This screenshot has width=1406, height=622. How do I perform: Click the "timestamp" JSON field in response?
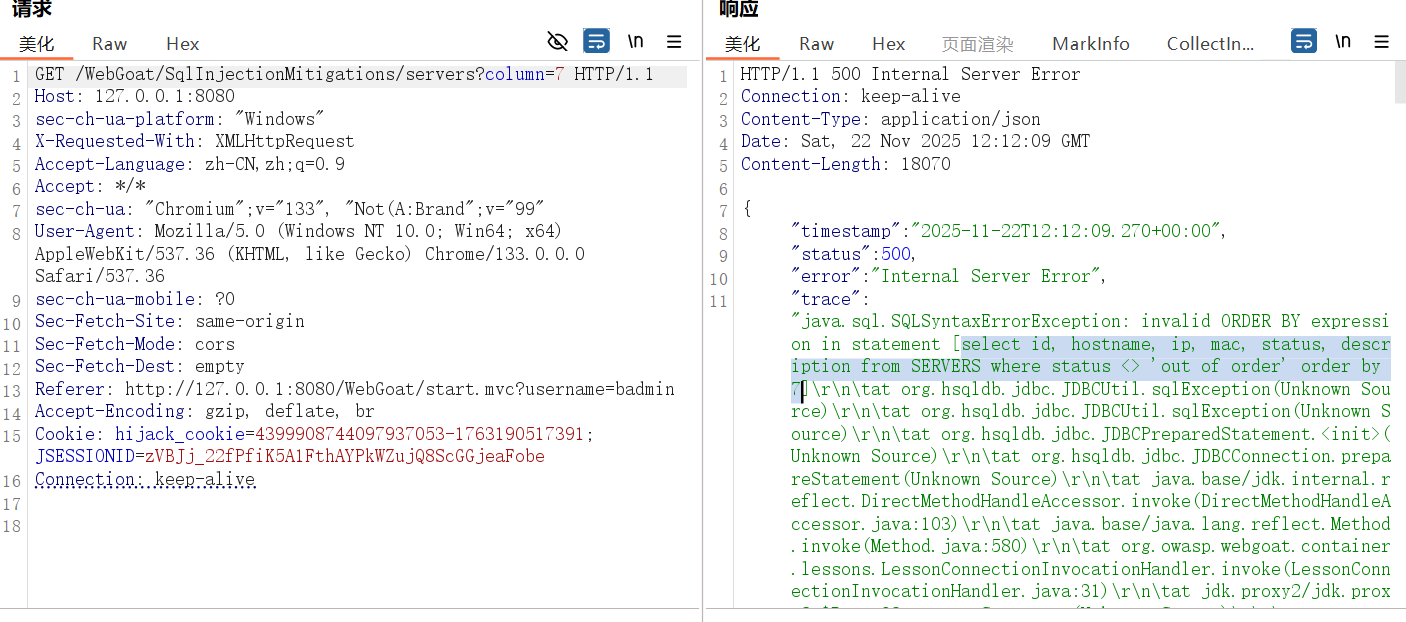(x=1008, y=231)
